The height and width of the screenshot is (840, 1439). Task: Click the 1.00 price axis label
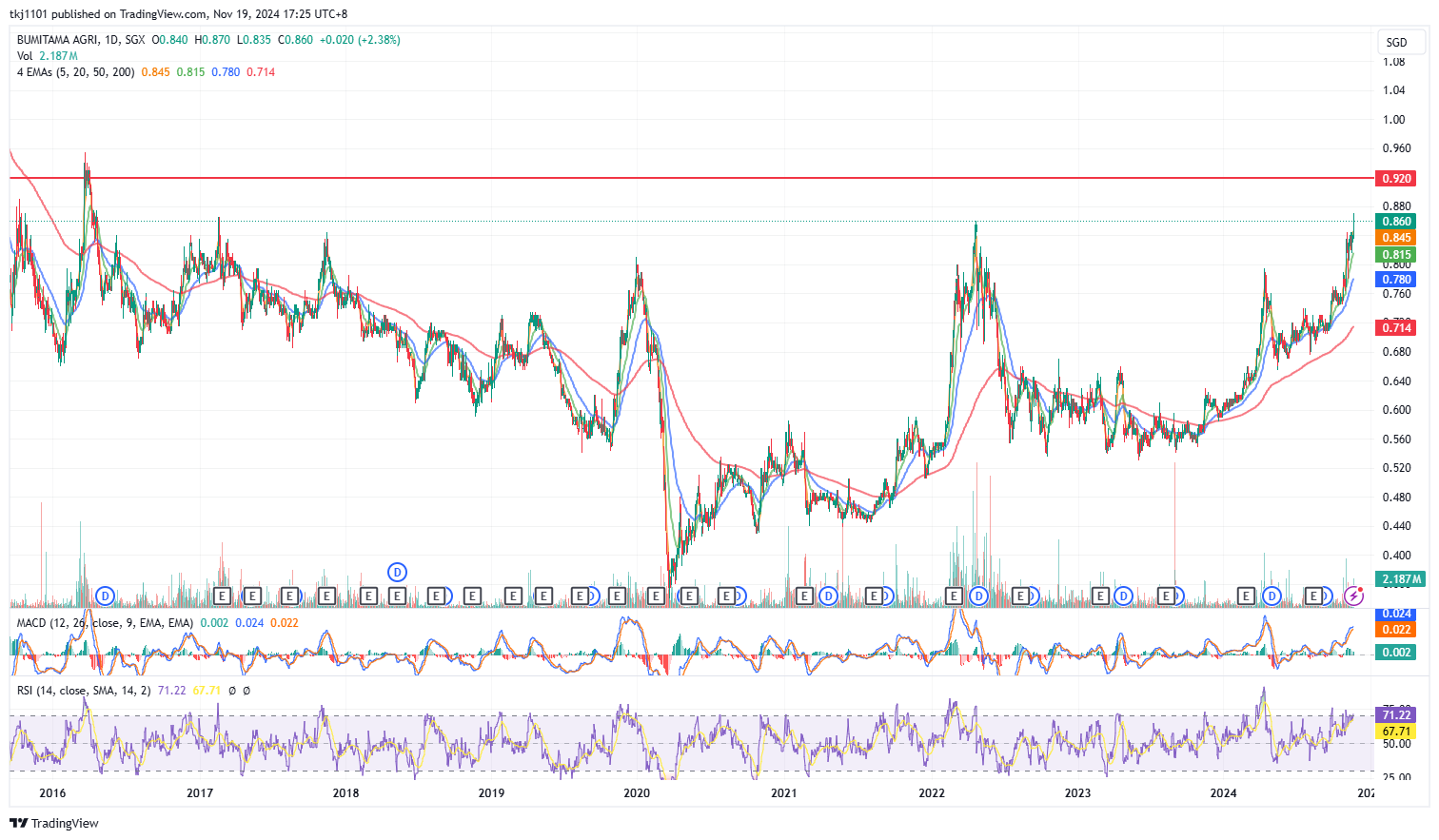[1393, 120]
